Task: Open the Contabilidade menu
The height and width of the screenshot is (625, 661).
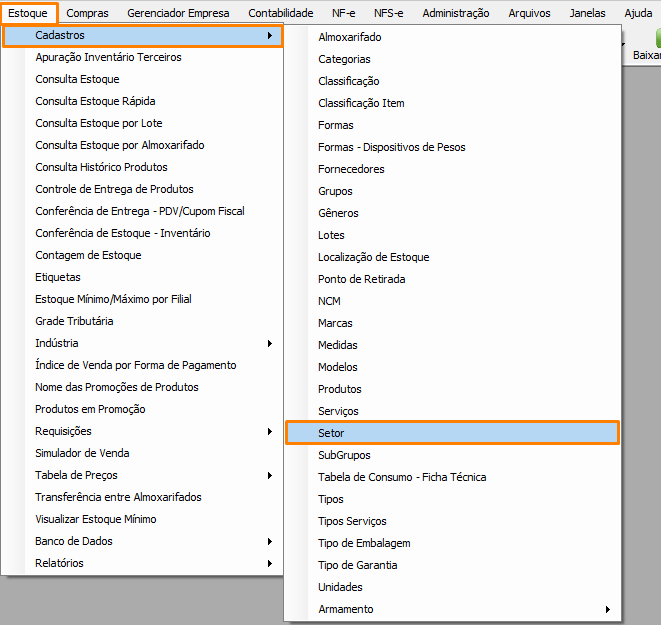Action: 280,13
